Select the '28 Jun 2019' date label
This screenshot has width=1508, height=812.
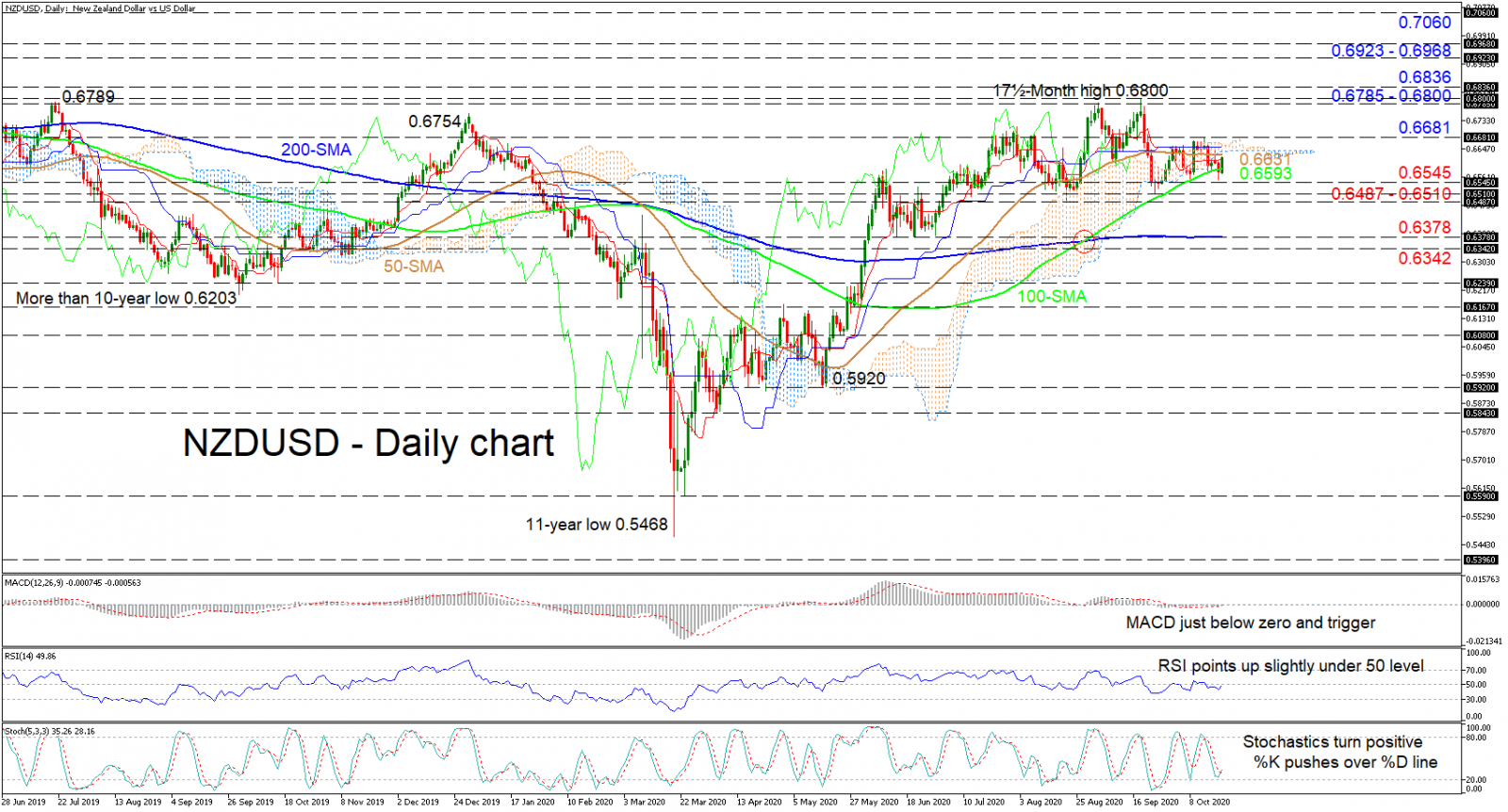point(24,803)
